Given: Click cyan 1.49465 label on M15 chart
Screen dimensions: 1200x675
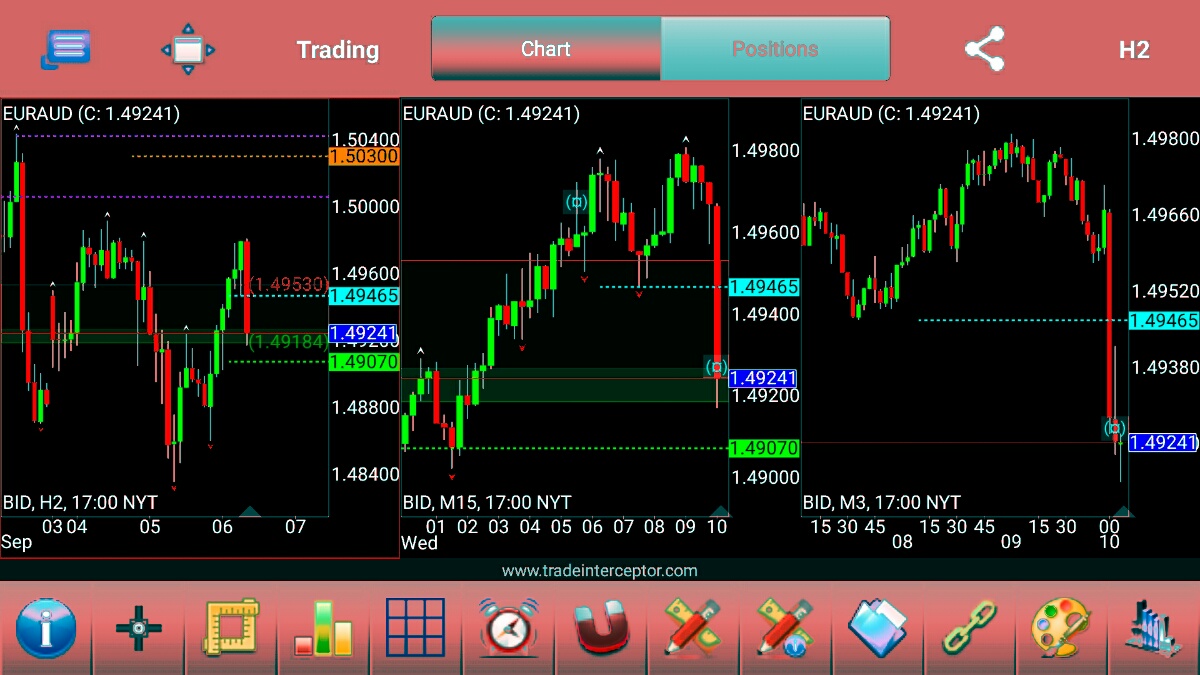Looking at the screenshot, I should [765, 287].
